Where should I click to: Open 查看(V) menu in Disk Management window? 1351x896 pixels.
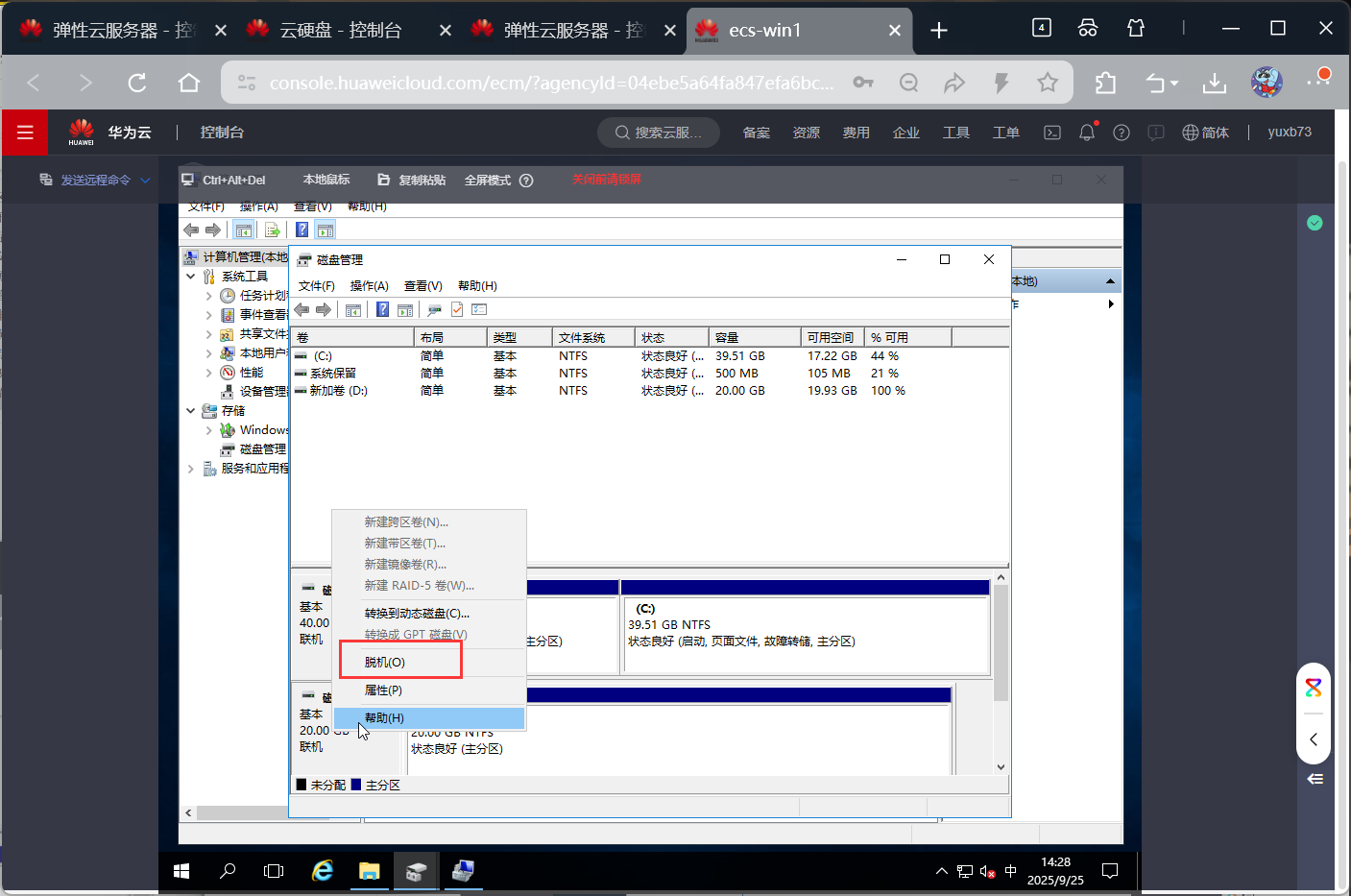click(x=423, y=286)
